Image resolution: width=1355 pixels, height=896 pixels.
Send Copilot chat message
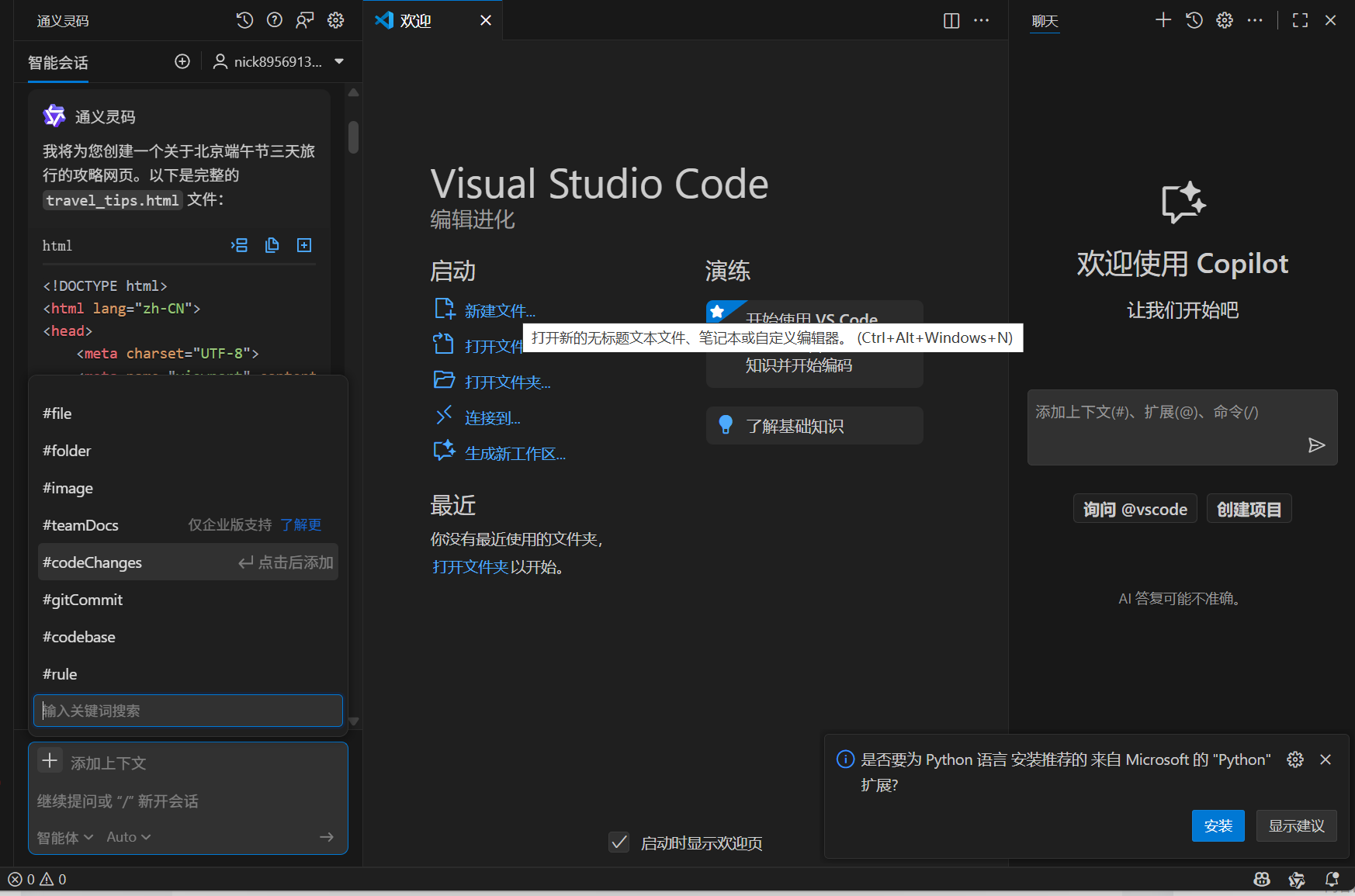(1316, 445)
